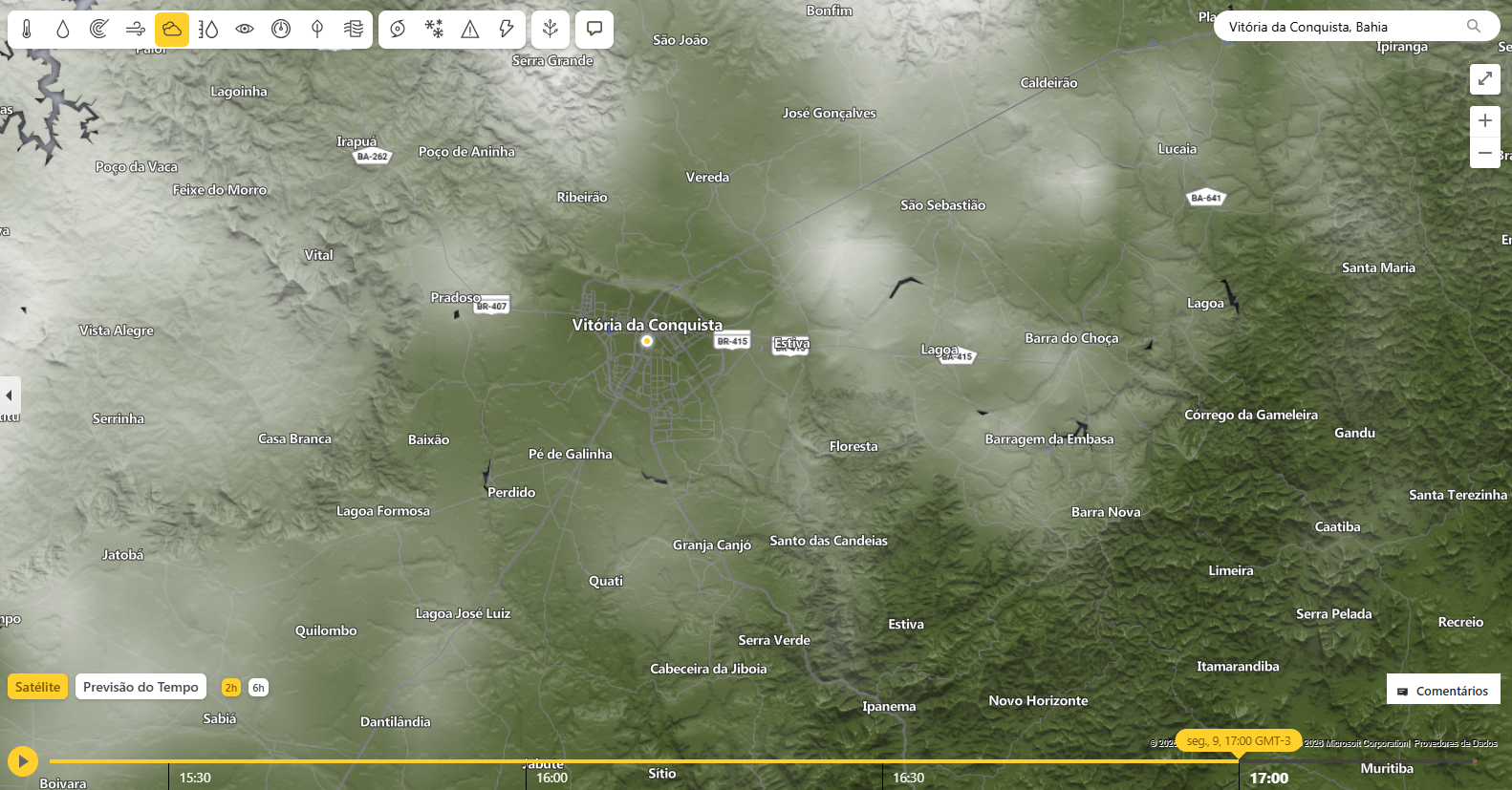The image size is (1512, 790).
Task: Expand the collapsed left side panel
Action: (x=10, y=395)
